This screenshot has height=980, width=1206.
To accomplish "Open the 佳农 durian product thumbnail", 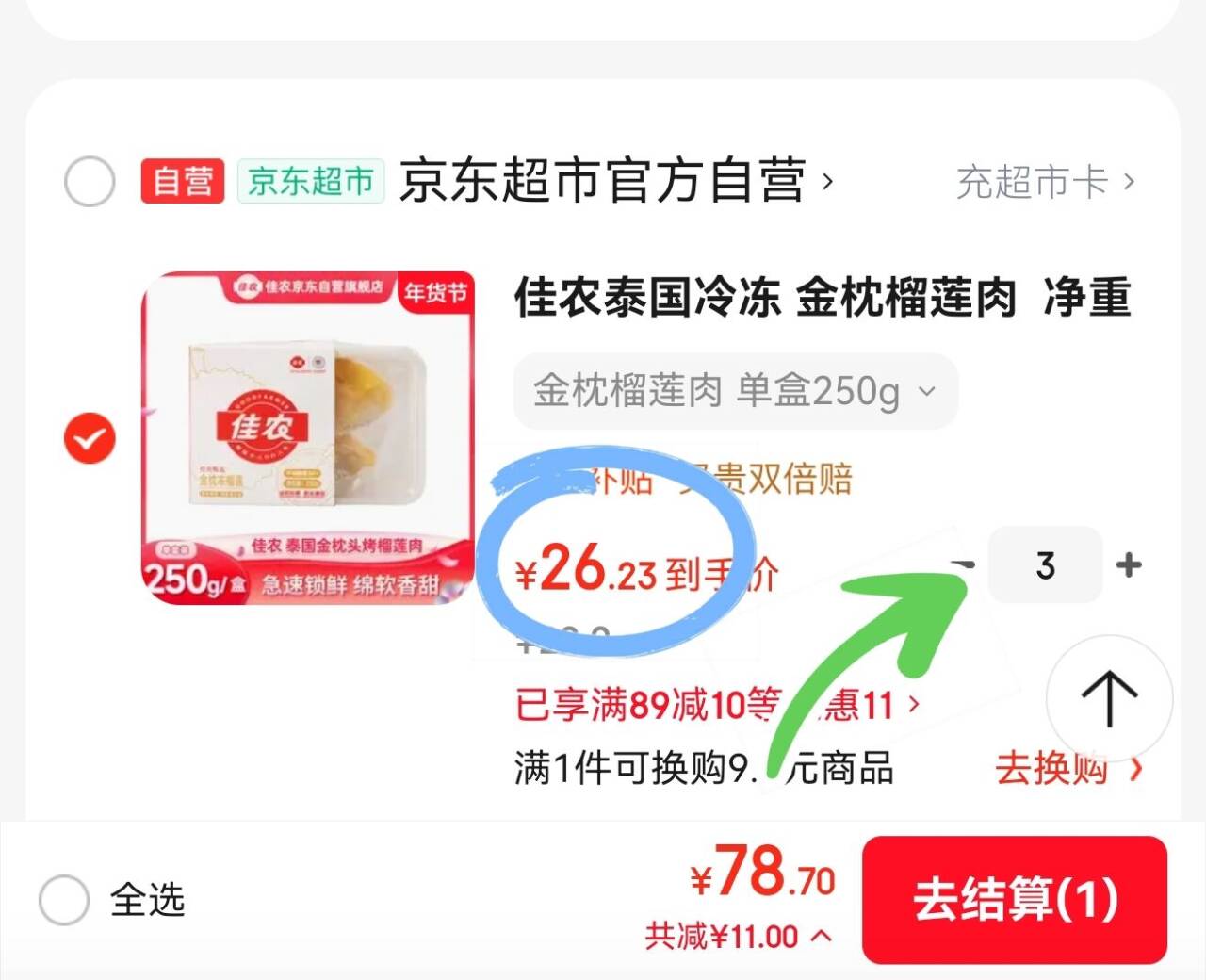I will (307, 438).
